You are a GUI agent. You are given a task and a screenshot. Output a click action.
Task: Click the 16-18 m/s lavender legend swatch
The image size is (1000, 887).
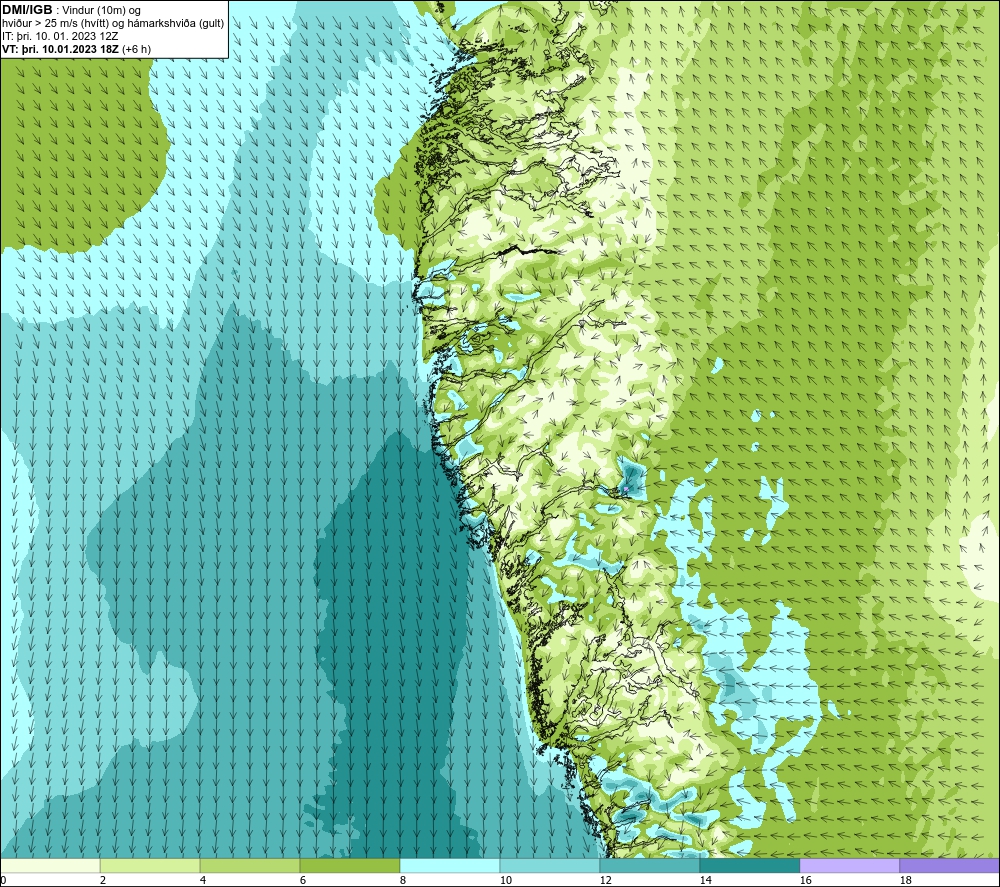[x=849, y=865]
